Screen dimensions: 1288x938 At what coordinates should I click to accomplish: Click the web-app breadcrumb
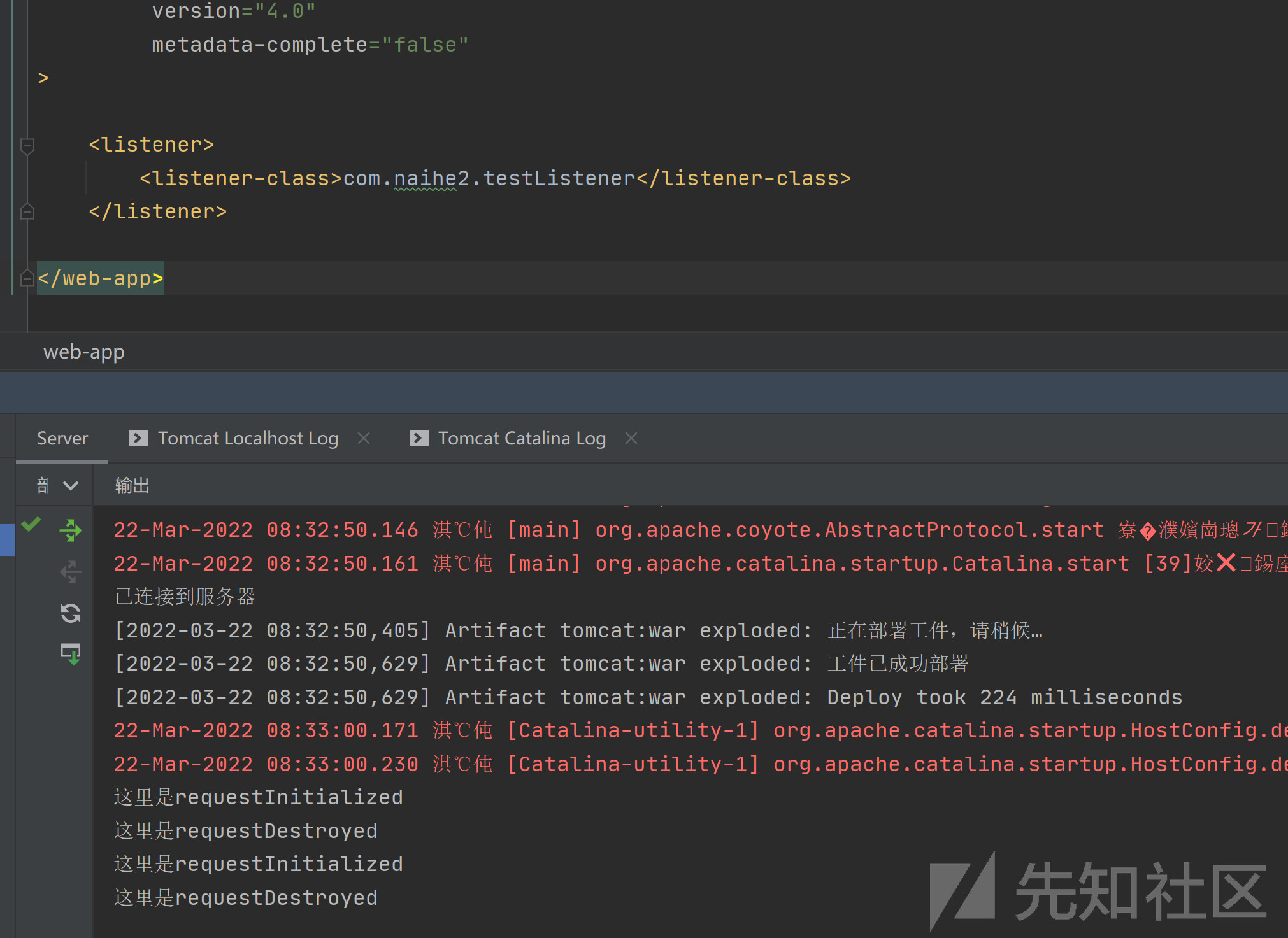coord(84,352)
